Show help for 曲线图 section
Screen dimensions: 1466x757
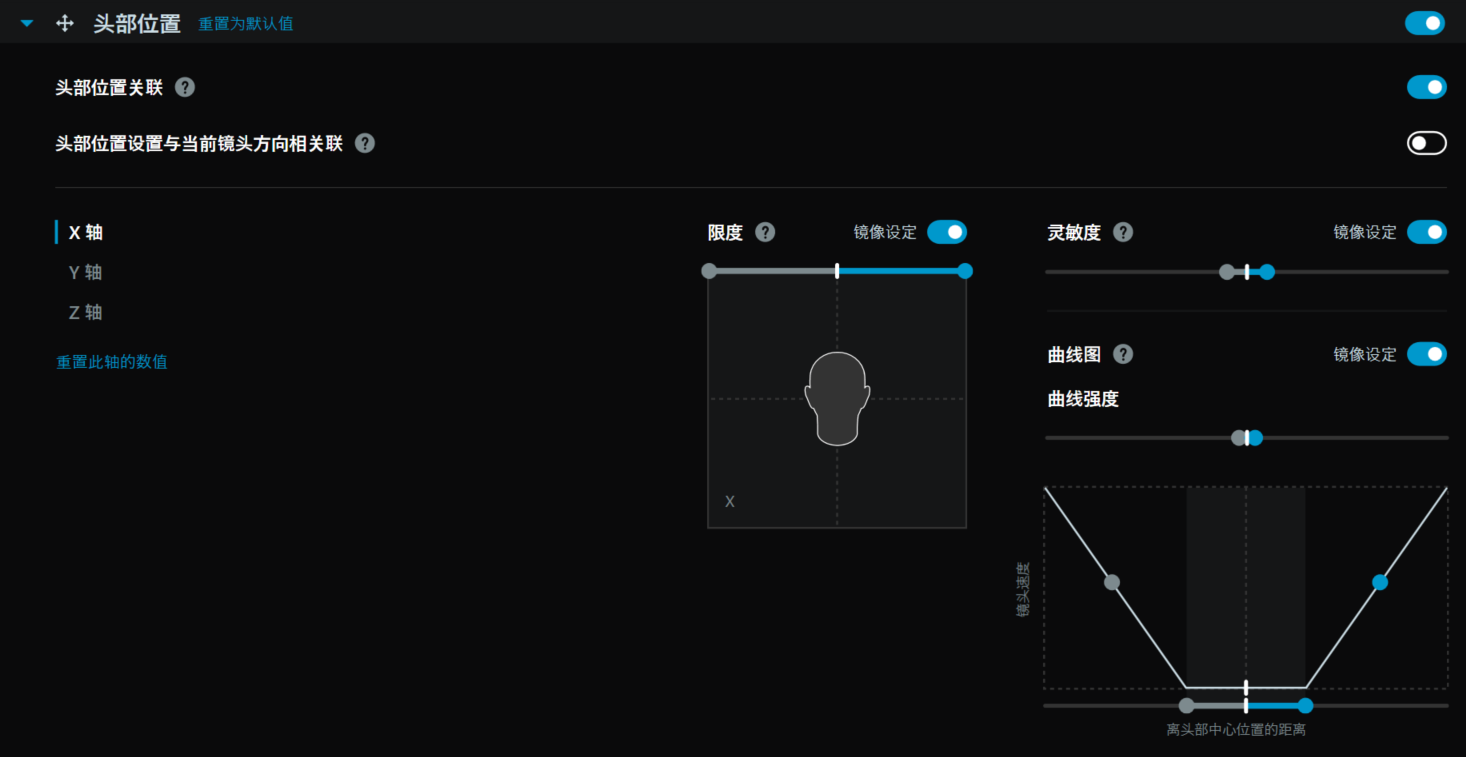(1123, 354)
